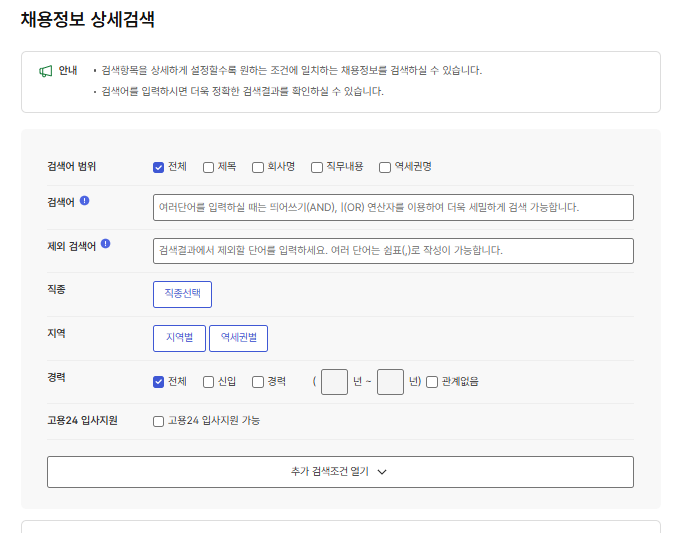Image resolution: width=689 pixels, height=533 pixels.
Task: Click the 고용24 입사지원 row label
Action: [x=82, y=421]
